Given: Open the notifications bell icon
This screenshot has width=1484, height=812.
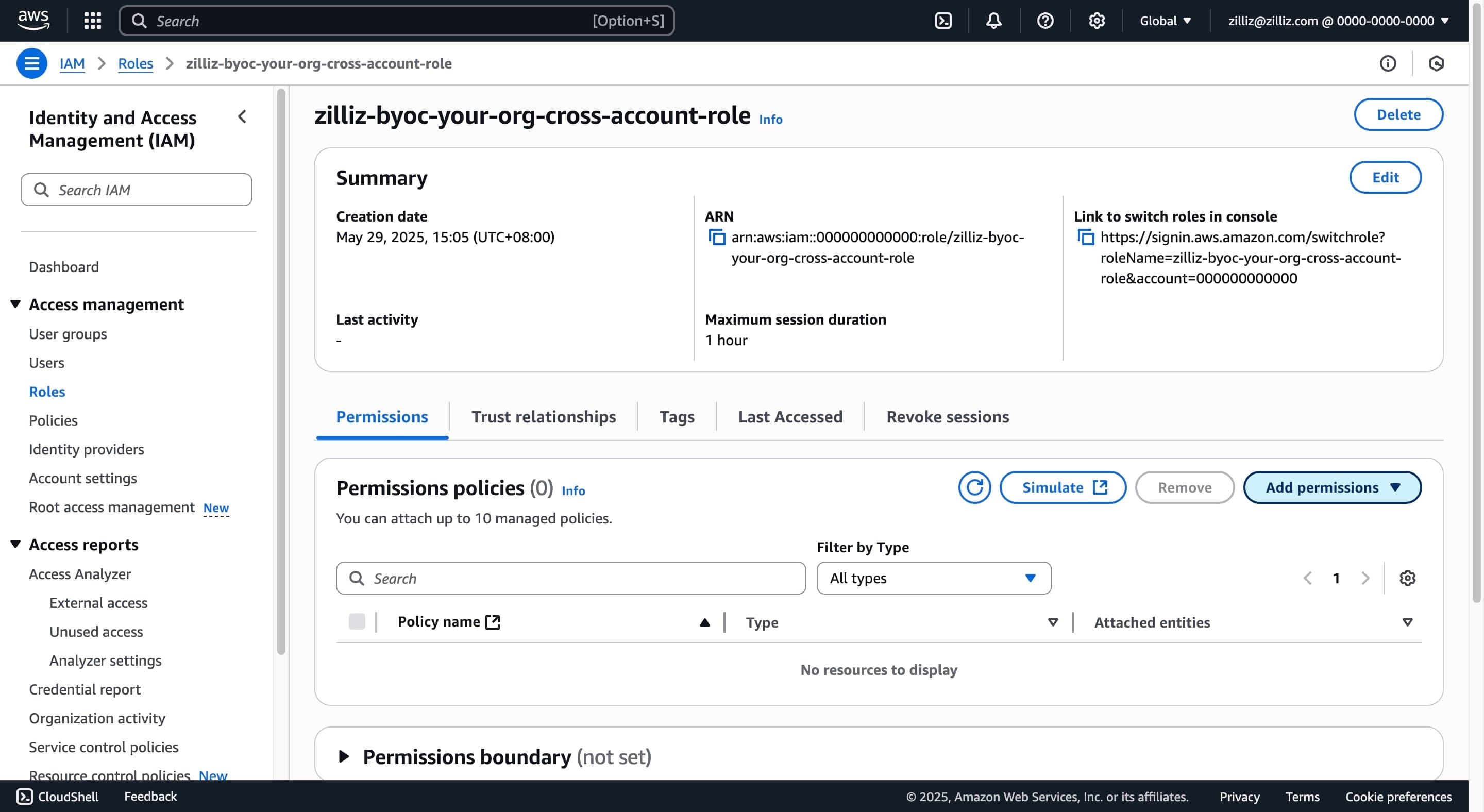Looking at the screenshot, I should [x=994, y=21].
